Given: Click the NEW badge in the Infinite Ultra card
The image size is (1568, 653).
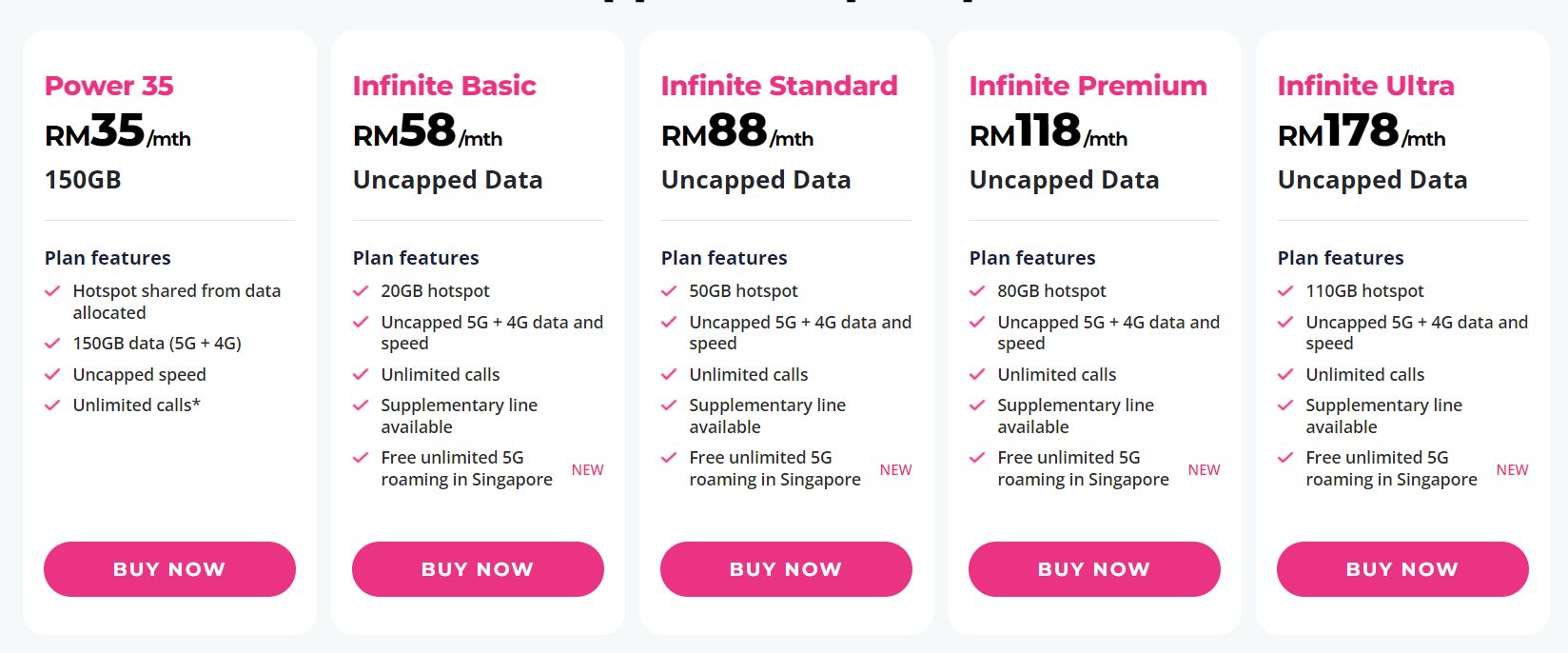Looking at the screenshot, I should [x=1513, y=469].
